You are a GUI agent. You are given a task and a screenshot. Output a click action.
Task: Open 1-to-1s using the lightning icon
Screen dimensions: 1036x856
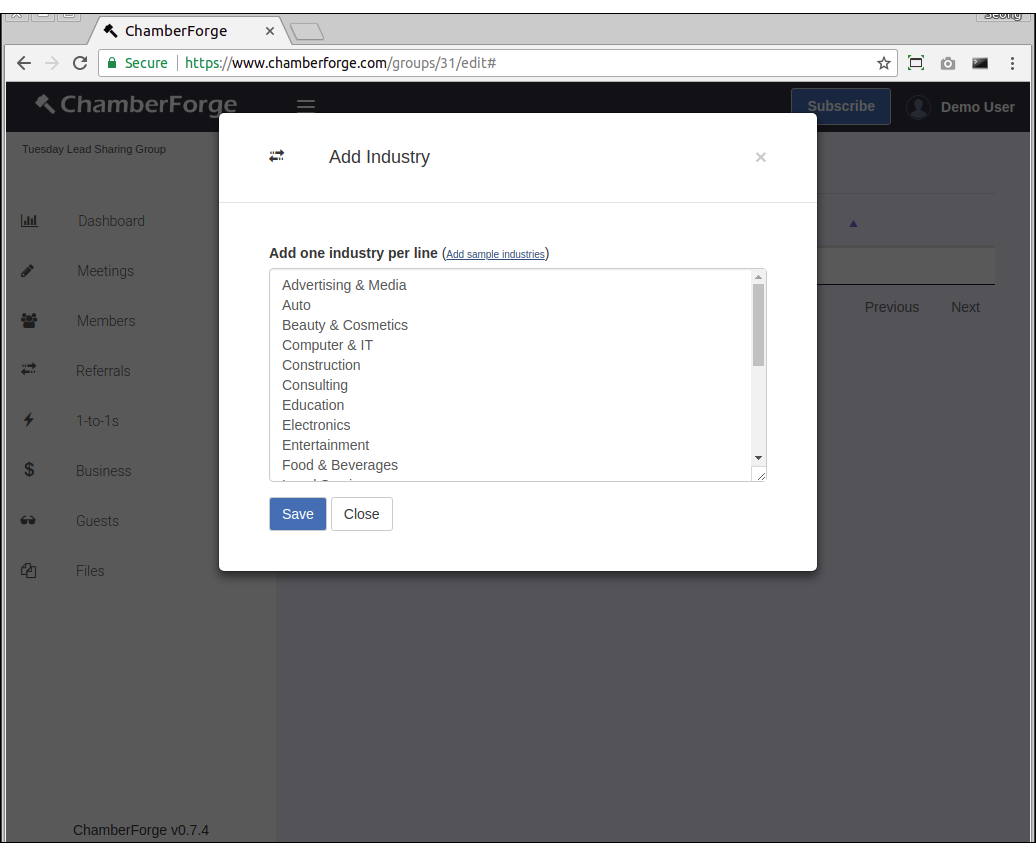tap(28, 420)
